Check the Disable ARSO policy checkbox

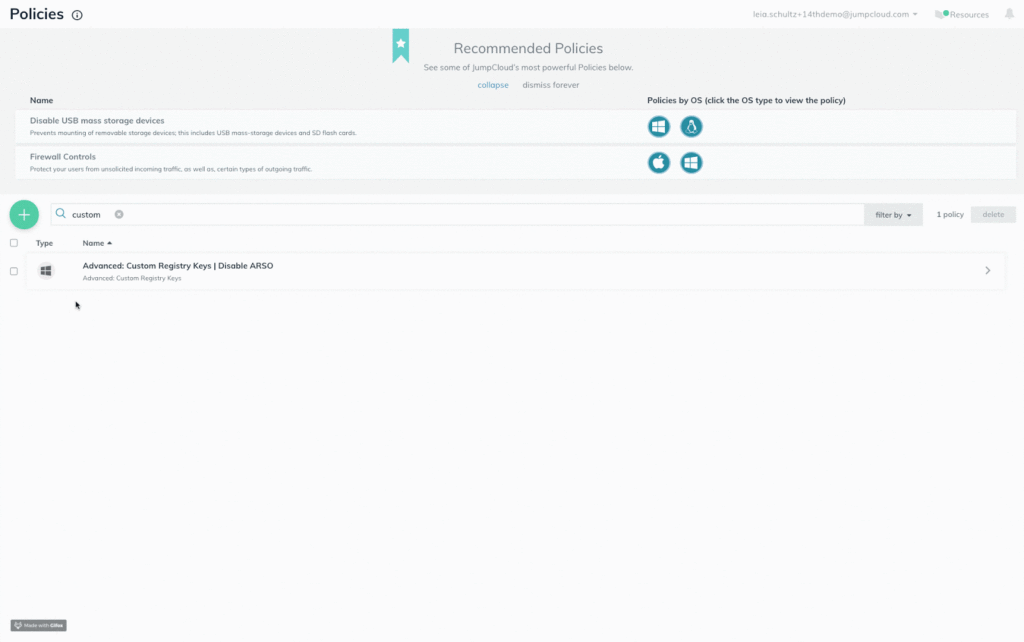[14, 271]
